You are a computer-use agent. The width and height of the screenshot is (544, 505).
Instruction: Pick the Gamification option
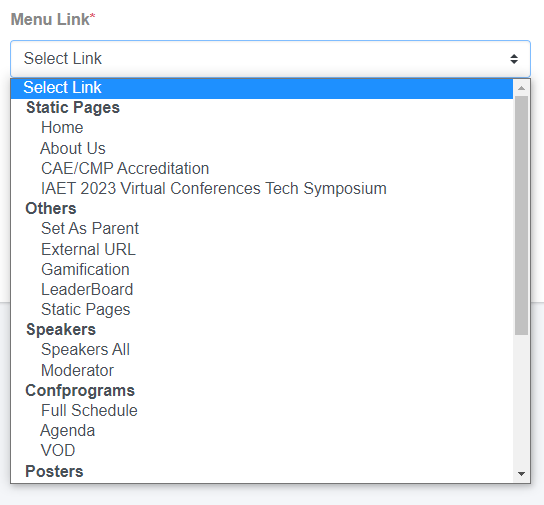pos(262,269)
